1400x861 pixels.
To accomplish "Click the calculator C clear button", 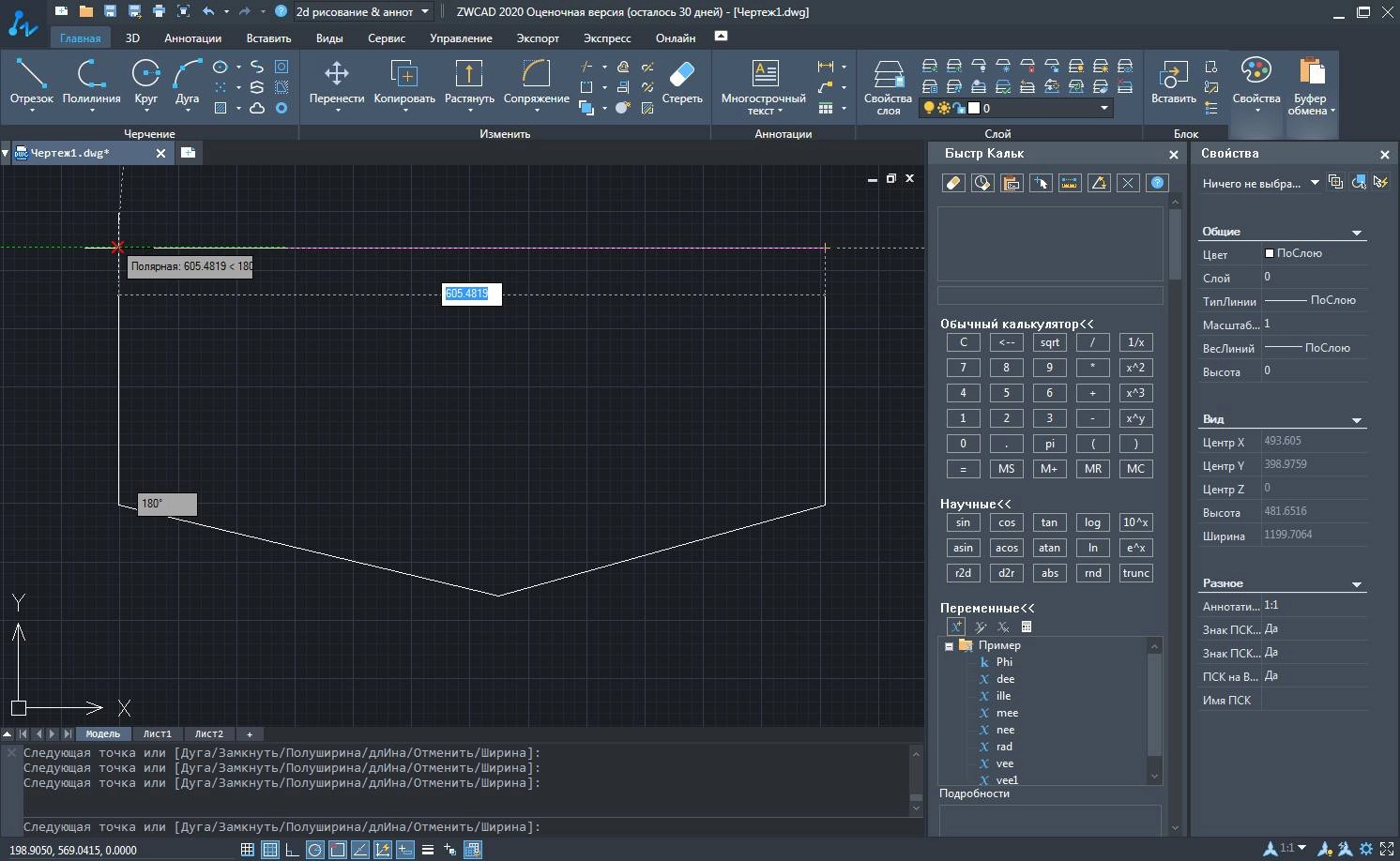I will pos(963,342).
